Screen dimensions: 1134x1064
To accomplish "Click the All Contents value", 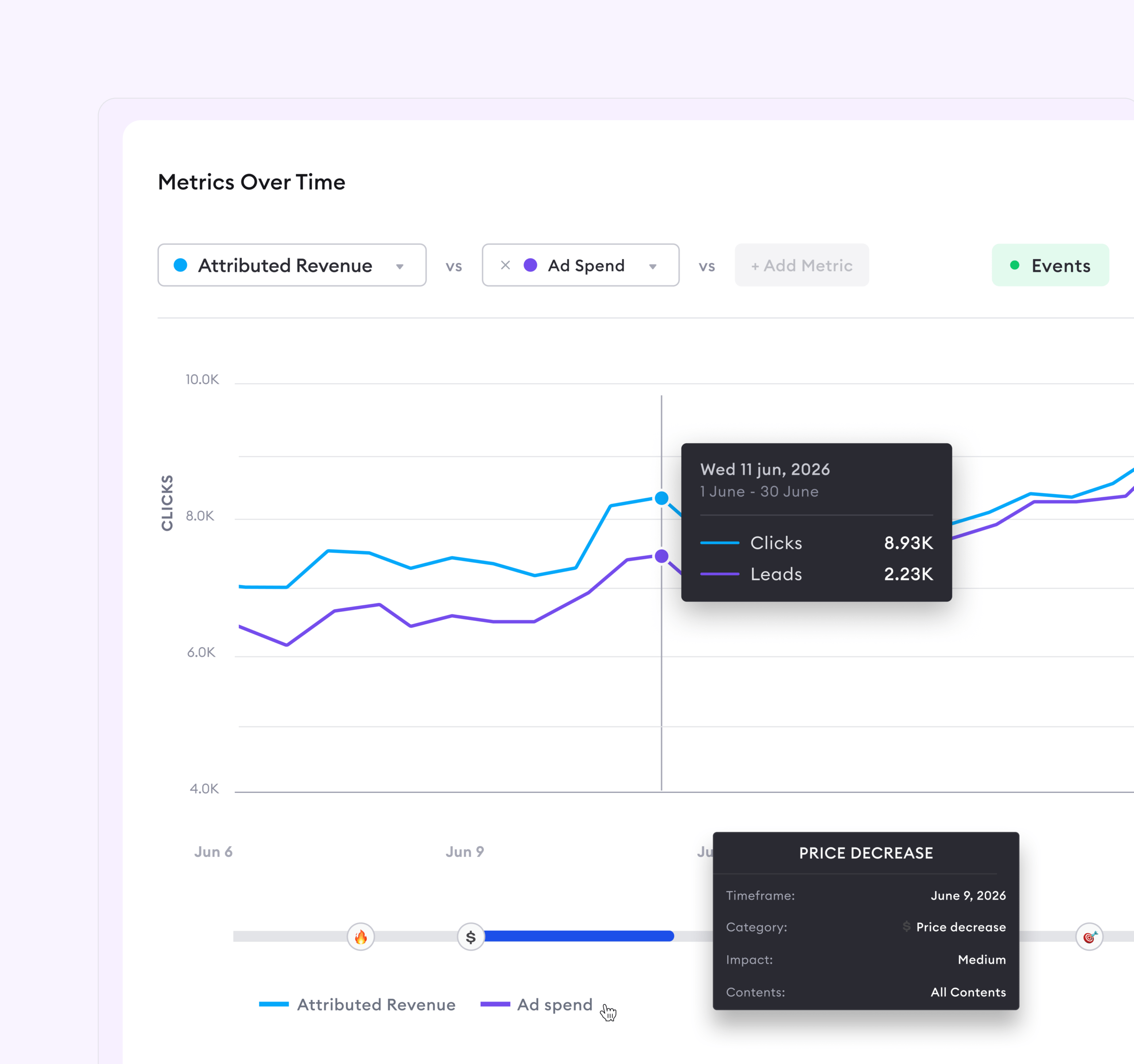I will point(968,993).
